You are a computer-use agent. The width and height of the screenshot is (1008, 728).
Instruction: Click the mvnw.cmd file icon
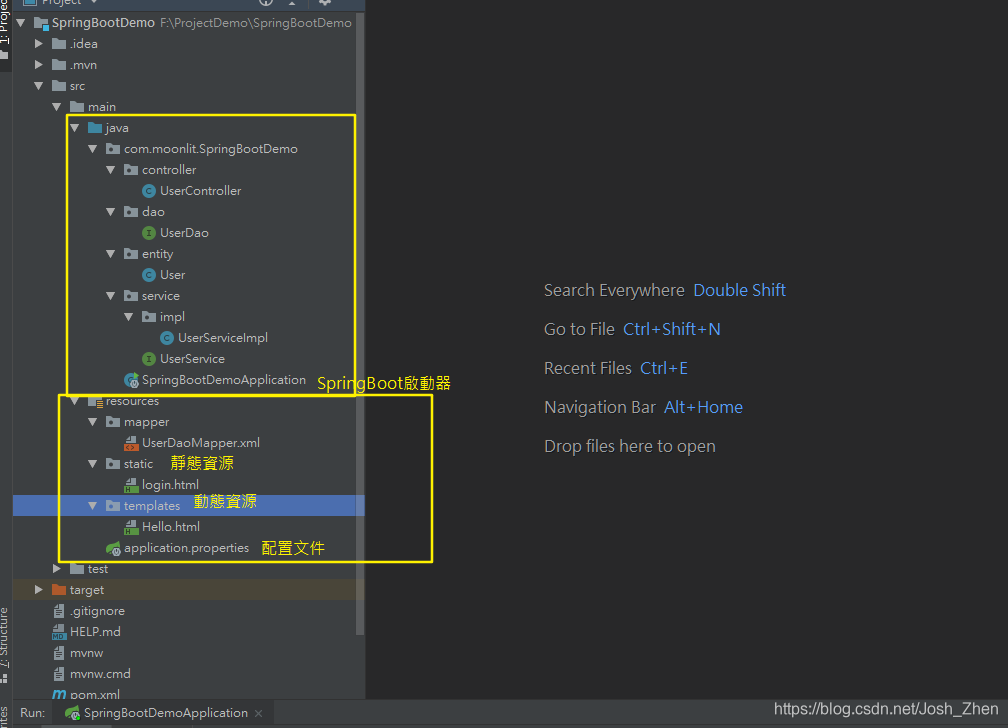coord(59,674)
